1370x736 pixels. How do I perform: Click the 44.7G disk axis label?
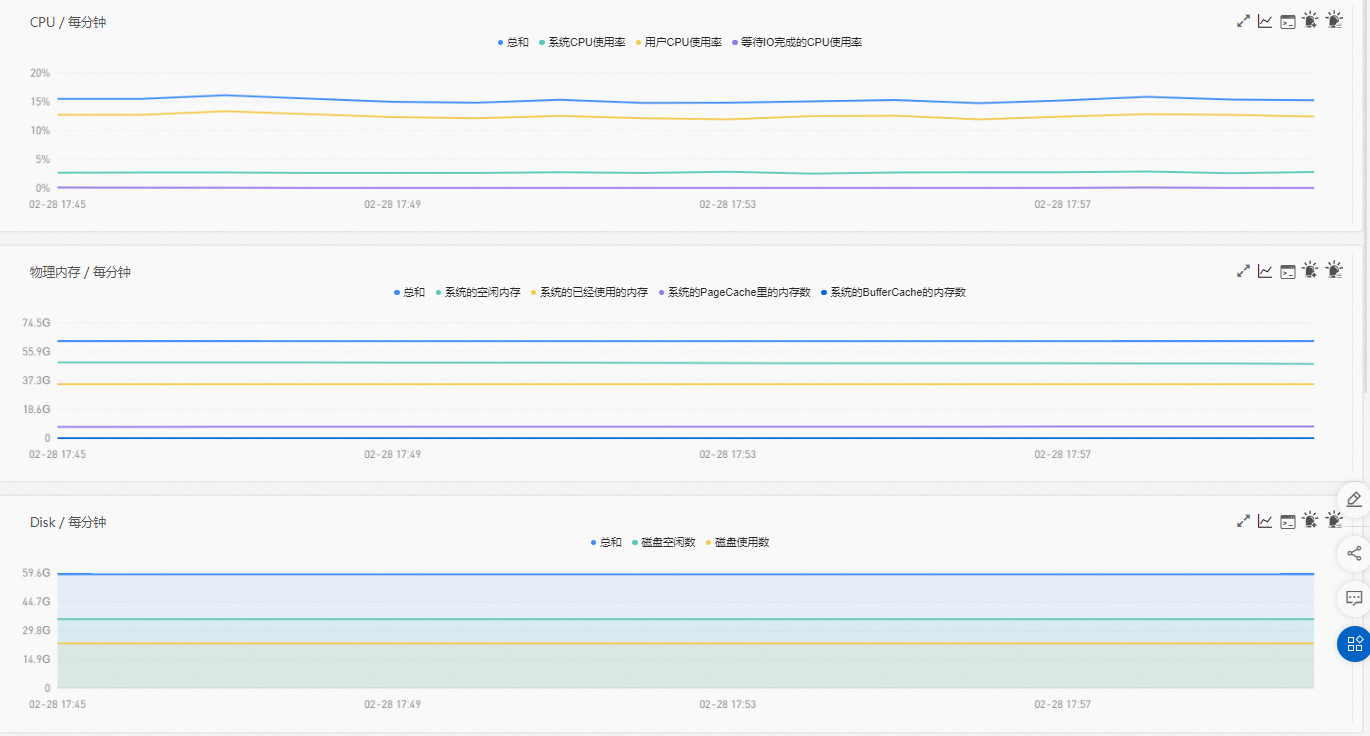pyautogui.click(x=36, y=602)
